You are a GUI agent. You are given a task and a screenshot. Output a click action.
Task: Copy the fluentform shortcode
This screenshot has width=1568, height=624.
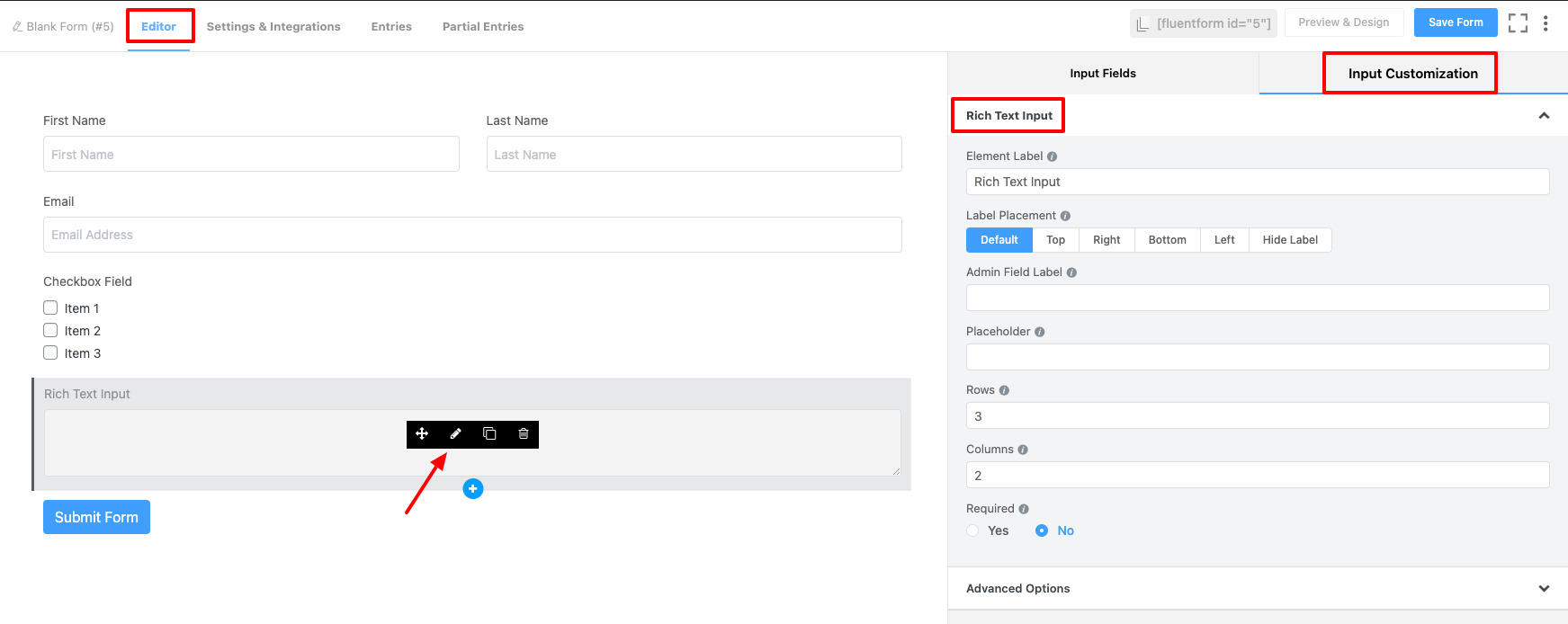pos(1203,23)
